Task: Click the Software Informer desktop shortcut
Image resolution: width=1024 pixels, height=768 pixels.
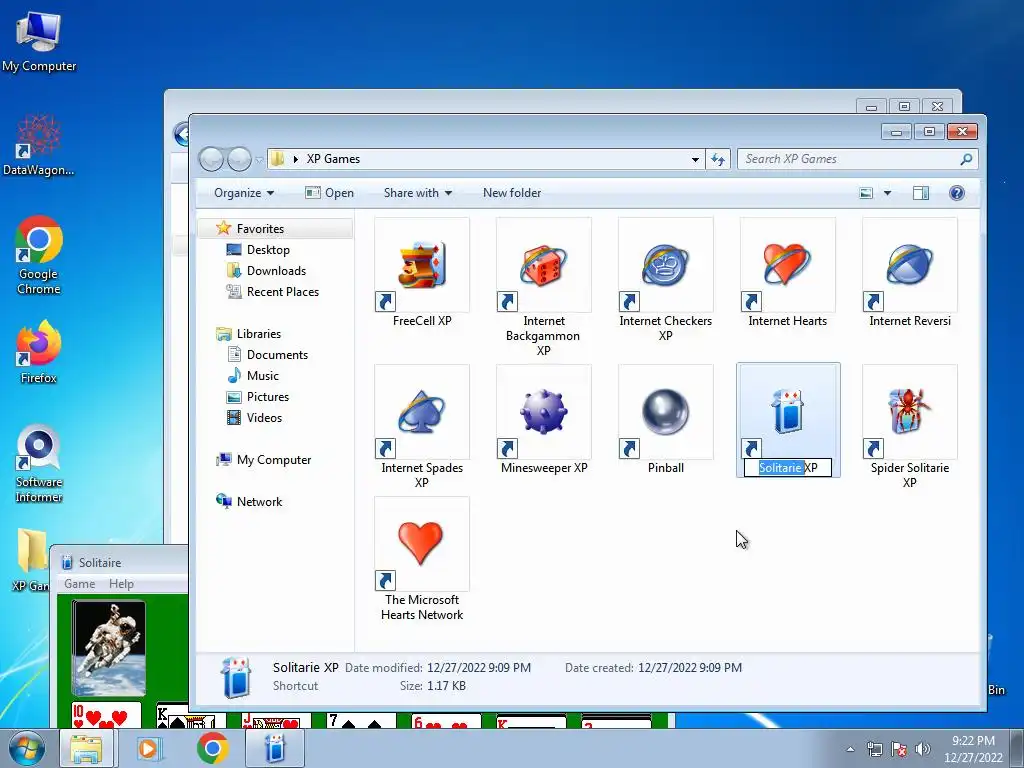Action: pos(39,464)
